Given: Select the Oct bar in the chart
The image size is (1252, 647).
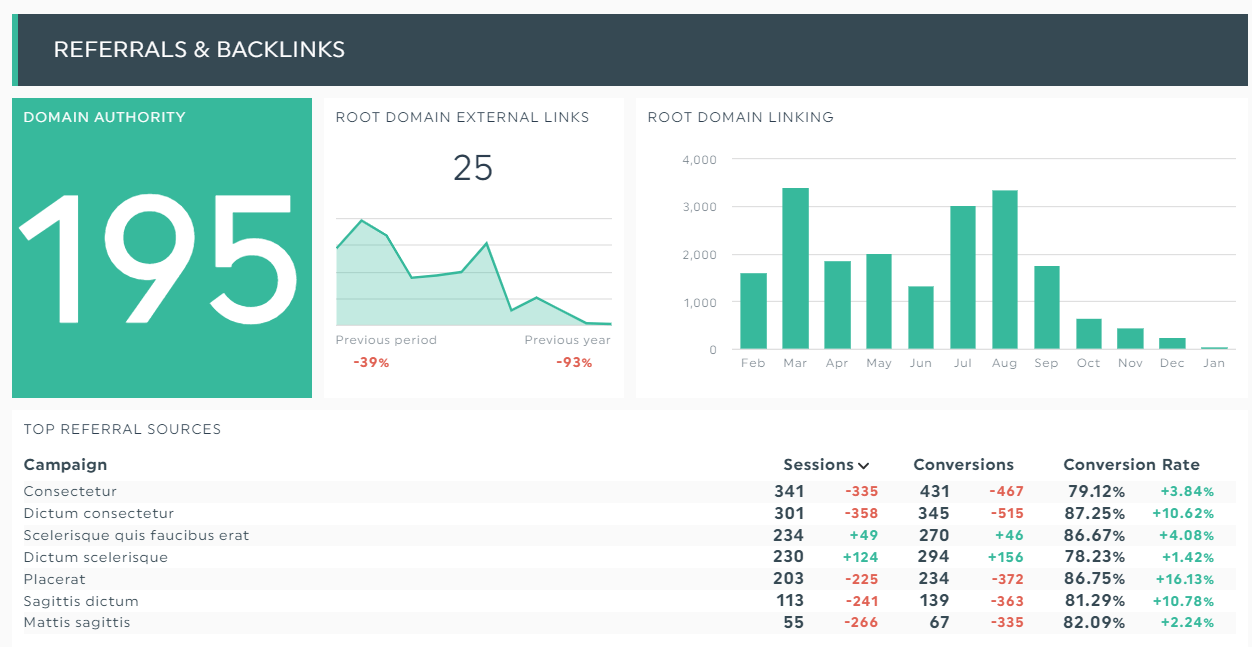Looking at the screenshot, I should click(1088, 333).
